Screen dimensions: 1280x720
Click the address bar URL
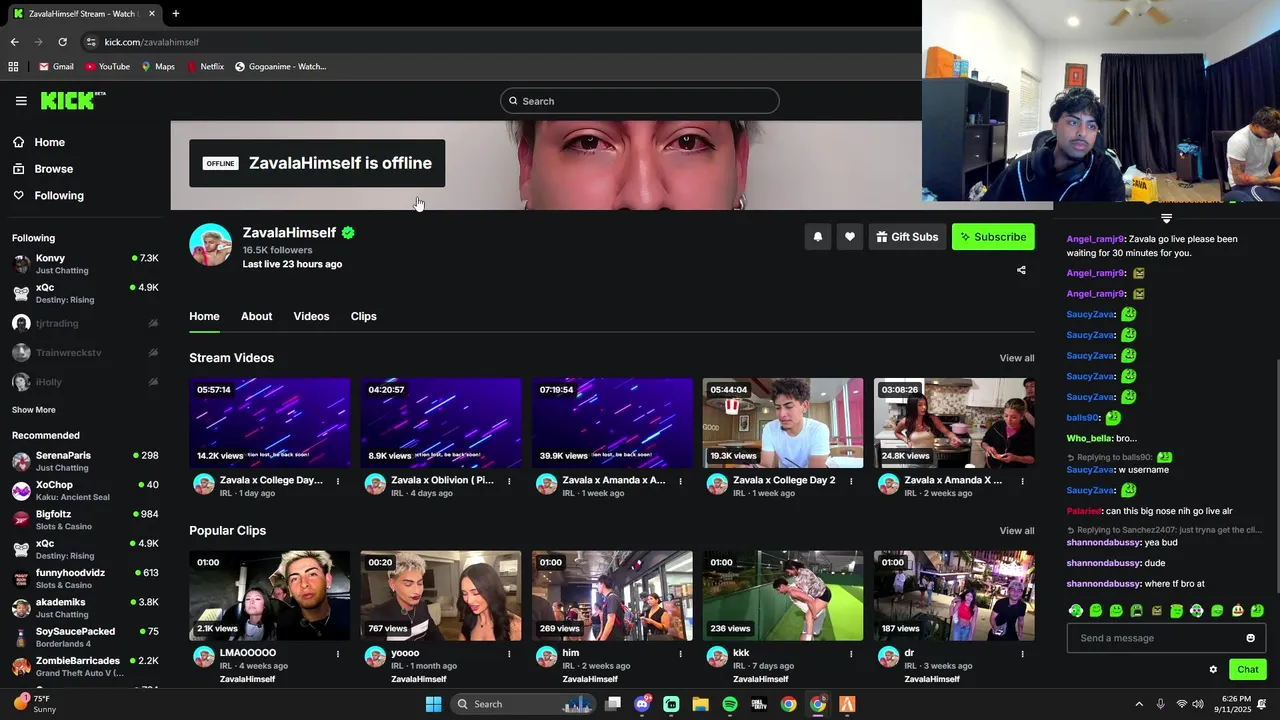pyautogui.click(x=152, y=42)
